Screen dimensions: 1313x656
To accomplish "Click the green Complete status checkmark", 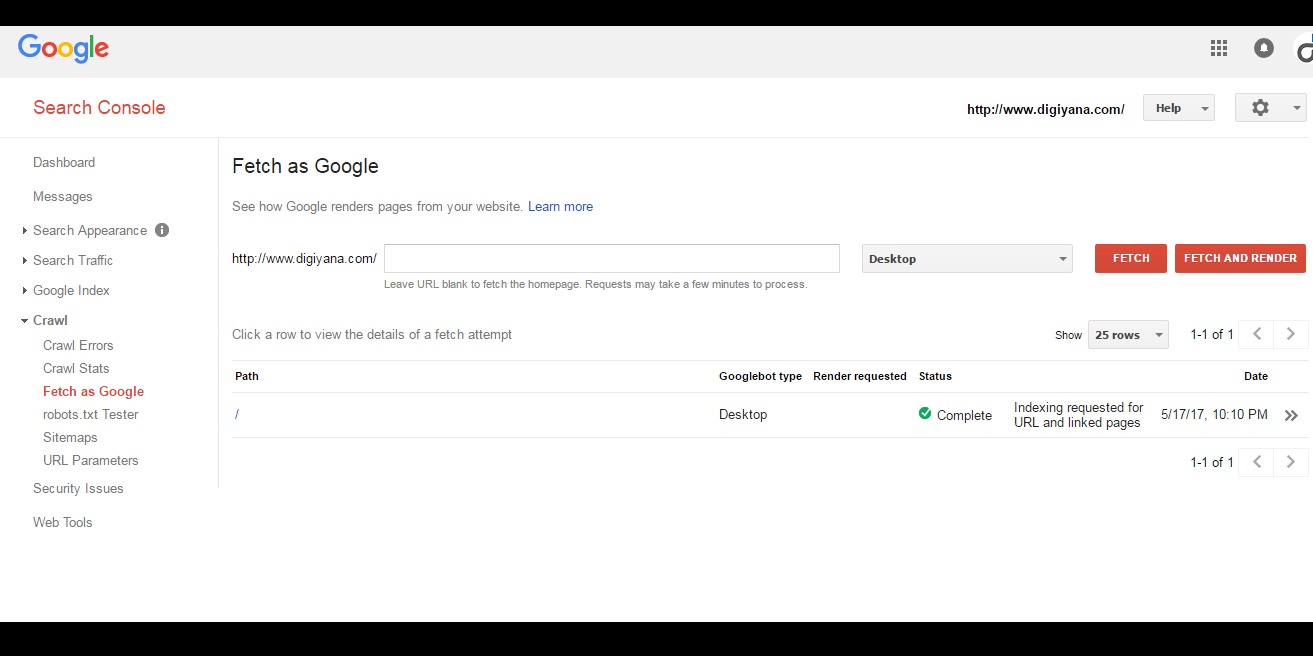I will tap(925, 414).
